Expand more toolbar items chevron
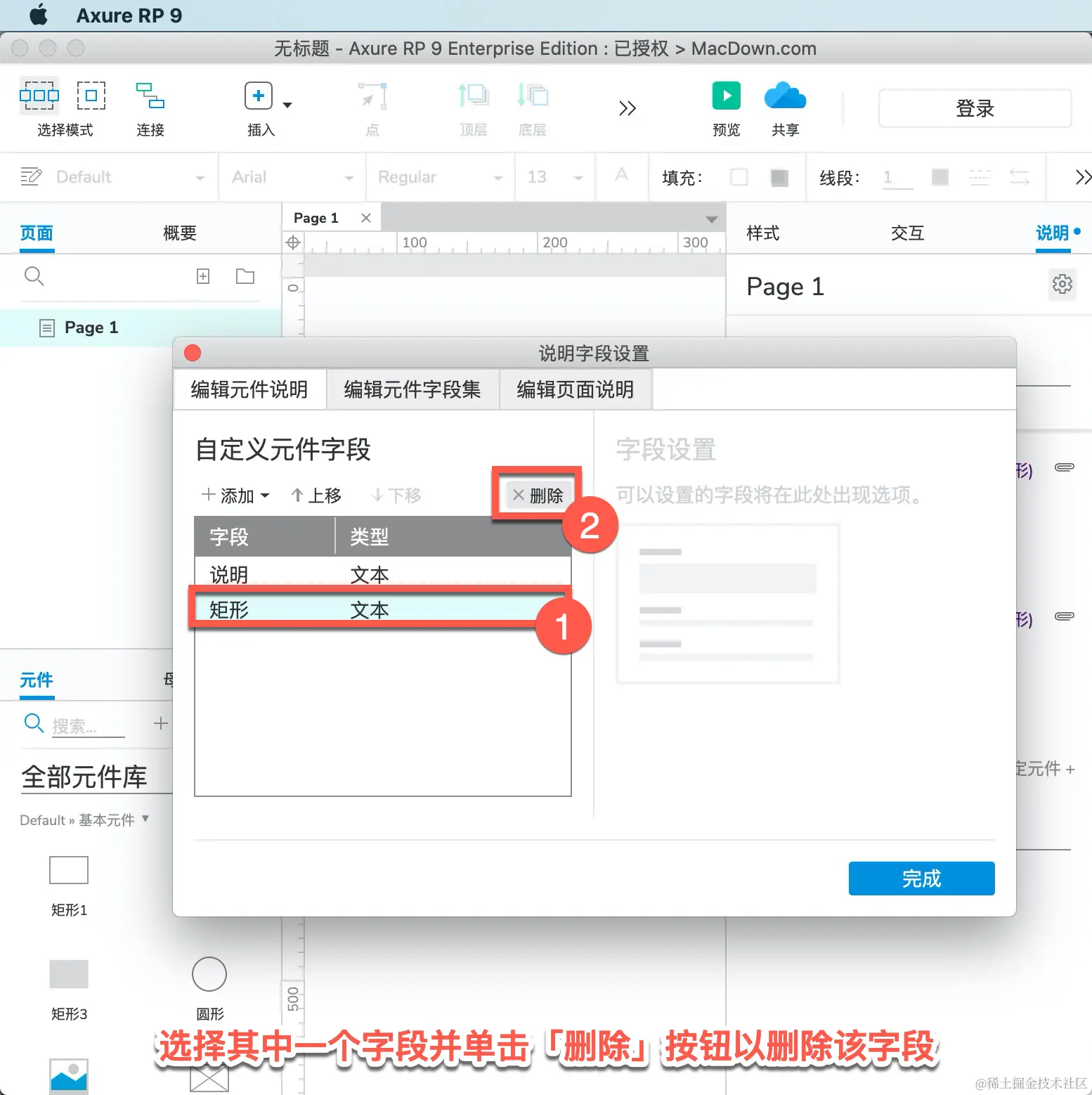Image resolution: width=1092 pixels, height=1095 pixels. pyautogui.click(x=628, y=108)
